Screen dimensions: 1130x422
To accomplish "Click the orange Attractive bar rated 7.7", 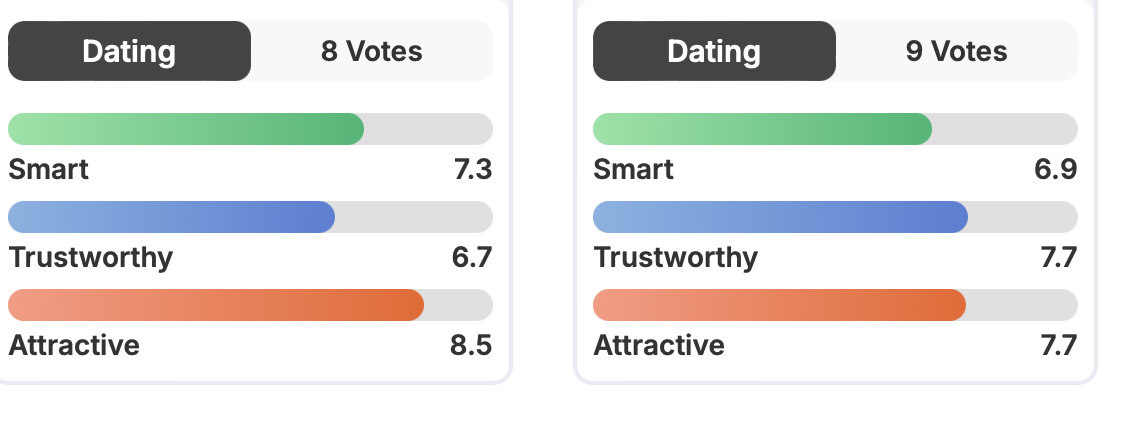I will point(779,305).
